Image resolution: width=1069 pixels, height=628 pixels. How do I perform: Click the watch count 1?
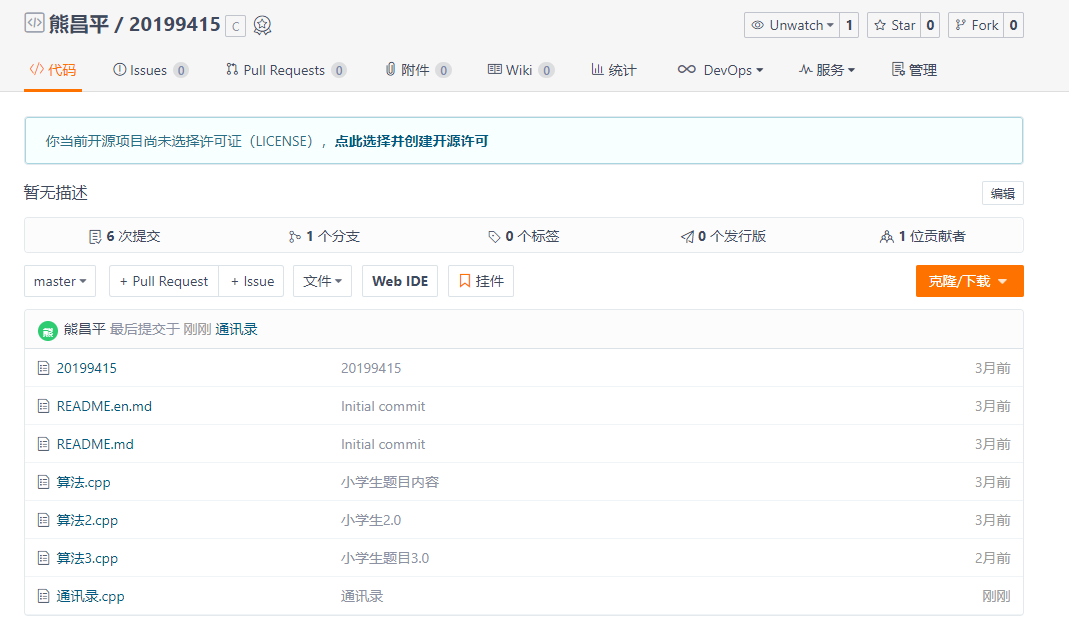click(x=849, y=25)
